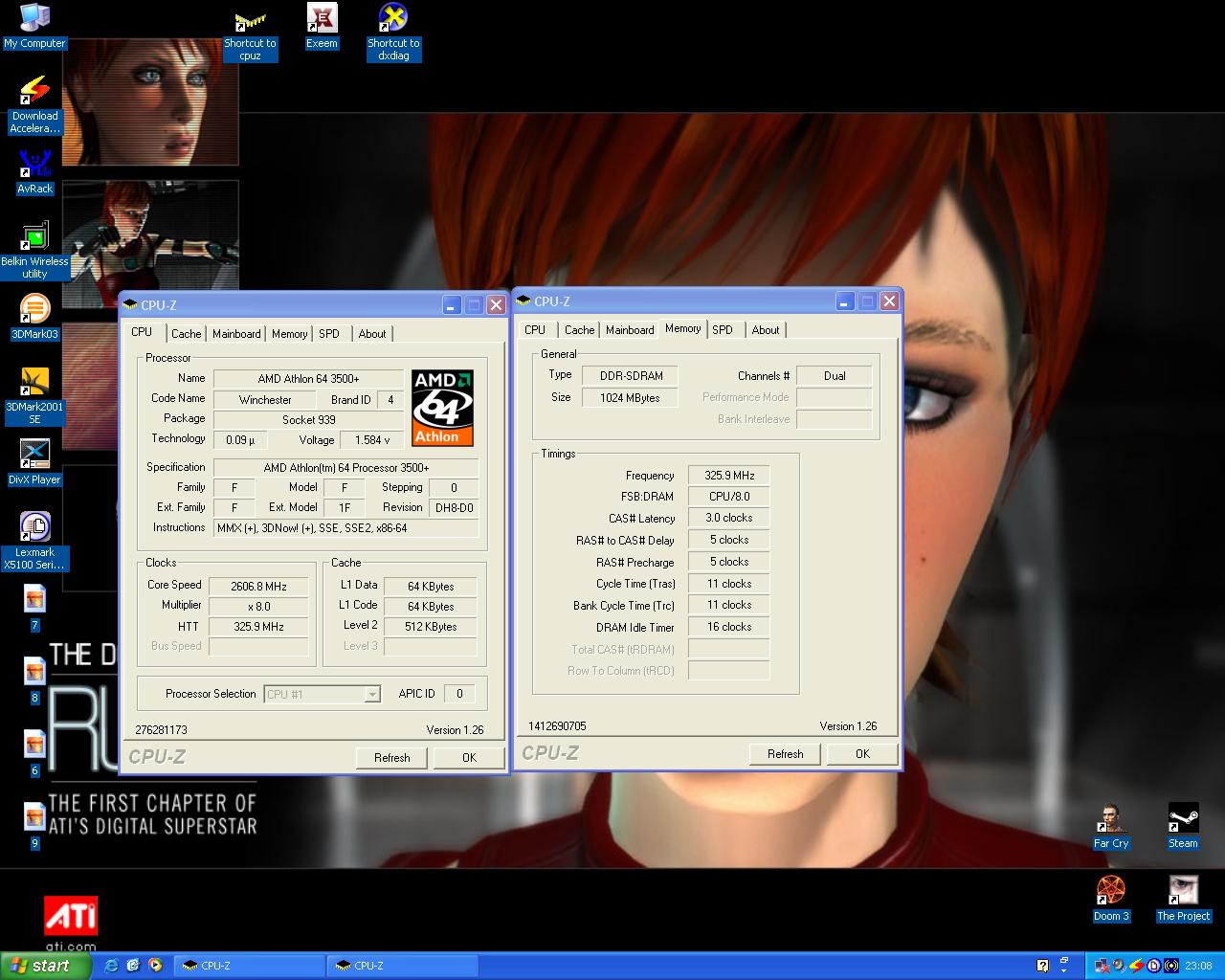
Task: Click the processor Name field 'AMD Athlon 64 3500+'
Action: pos(308,379)
